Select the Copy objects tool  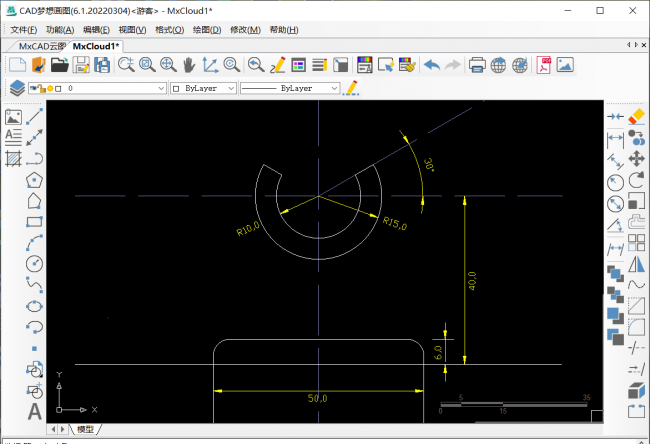[x=636, y=138]
